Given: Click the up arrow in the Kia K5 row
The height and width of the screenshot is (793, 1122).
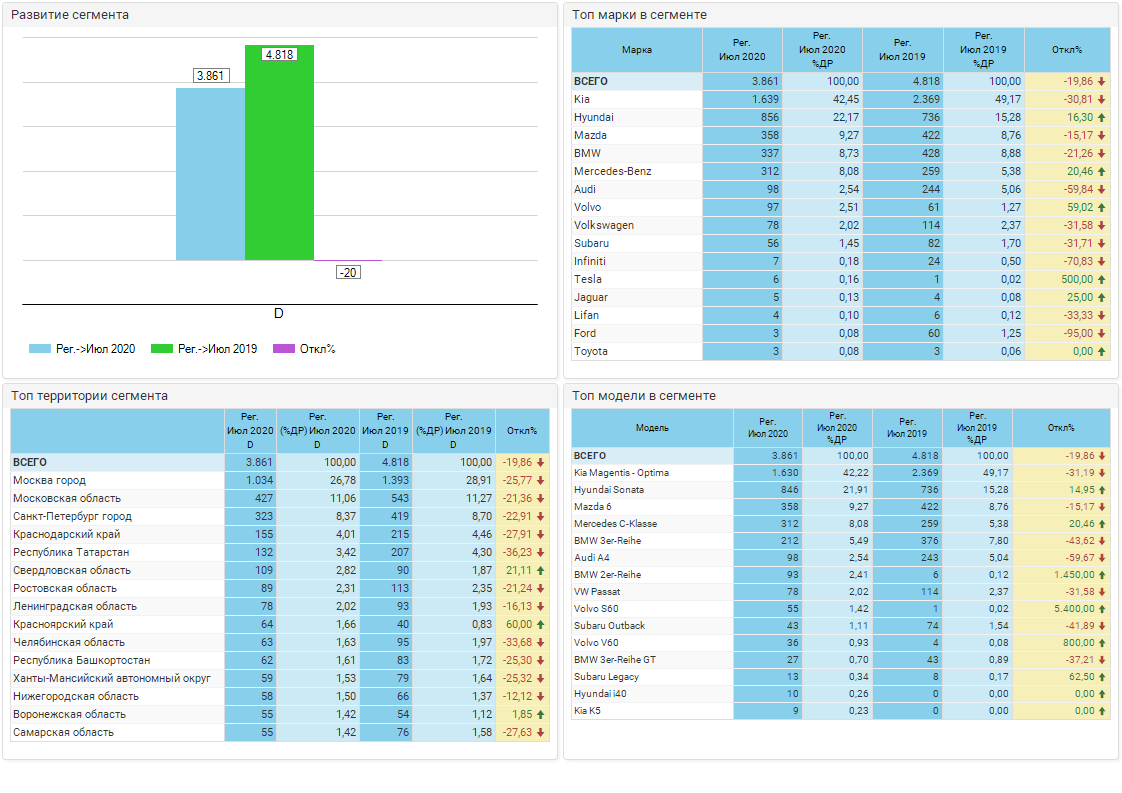Looking at the screenshot, I should [1101, 711].
